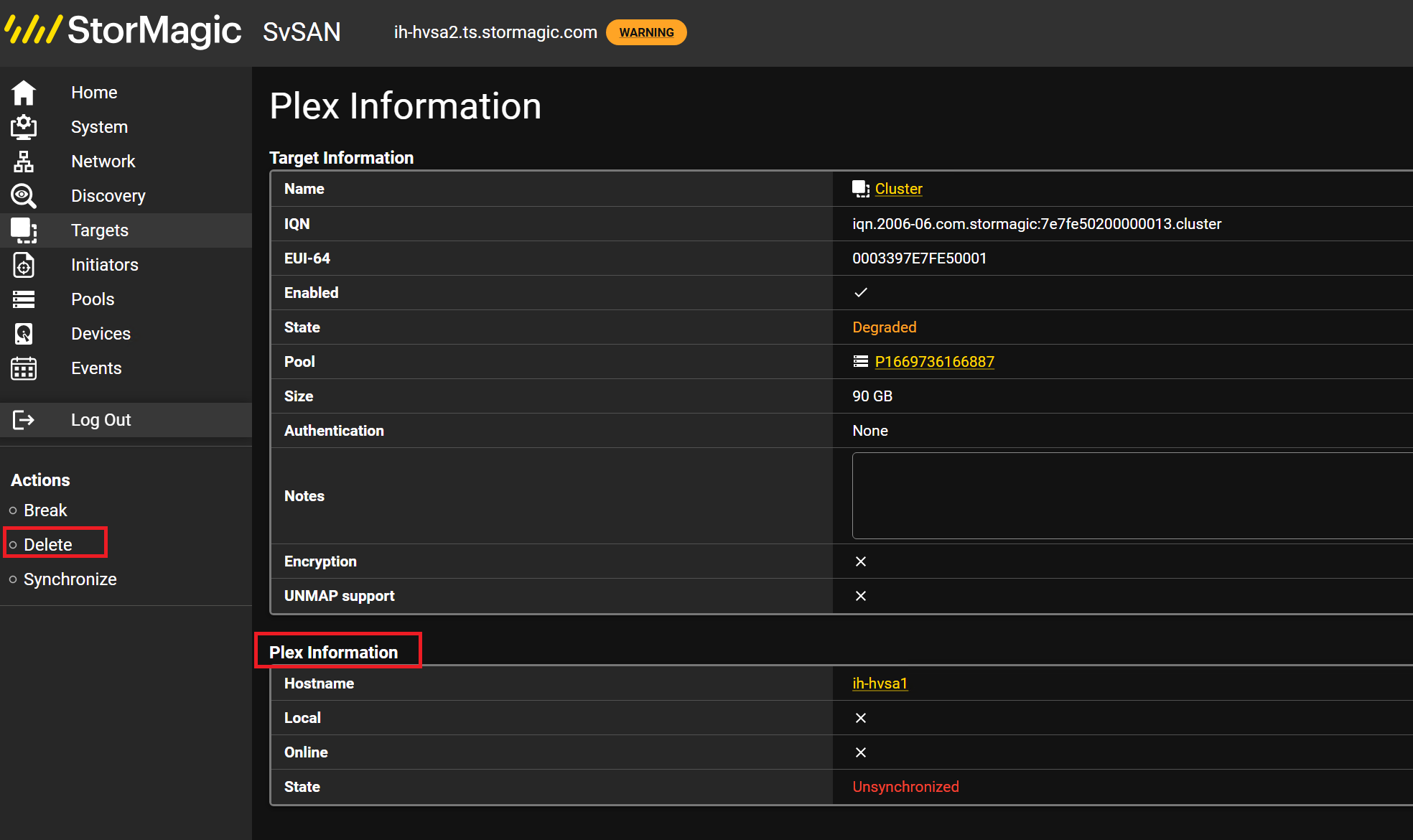
Task: Click the EUI-64 value 0003397E7FE50001
Action: click(919, 258)
